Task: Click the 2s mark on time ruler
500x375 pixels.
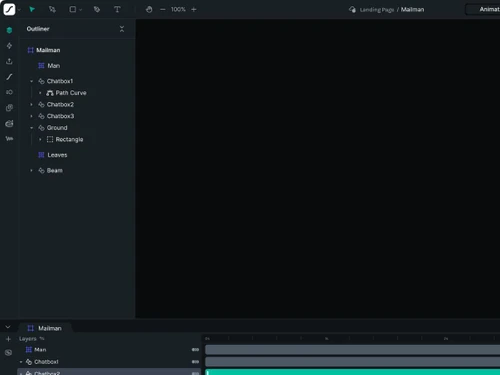Action: point(446,339)
